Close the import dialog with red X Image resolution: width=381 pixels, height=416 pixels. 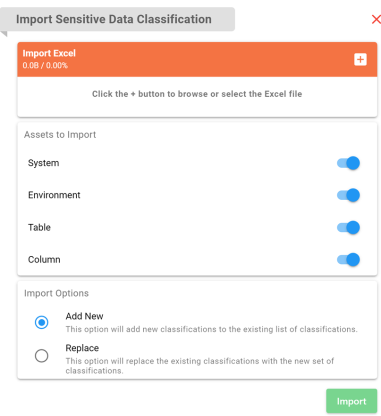click(376, 19)
